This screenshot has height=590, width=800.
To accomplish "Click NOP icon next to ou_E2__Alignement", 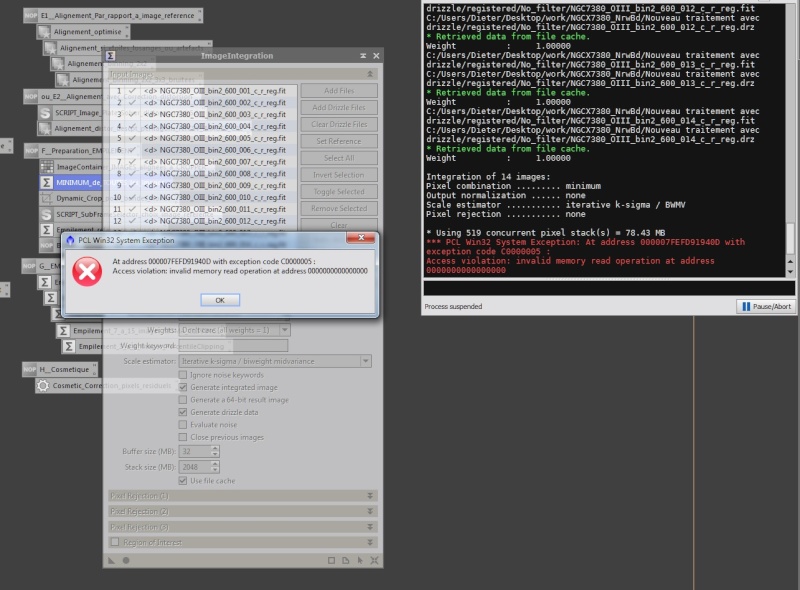I will point(31,96).
